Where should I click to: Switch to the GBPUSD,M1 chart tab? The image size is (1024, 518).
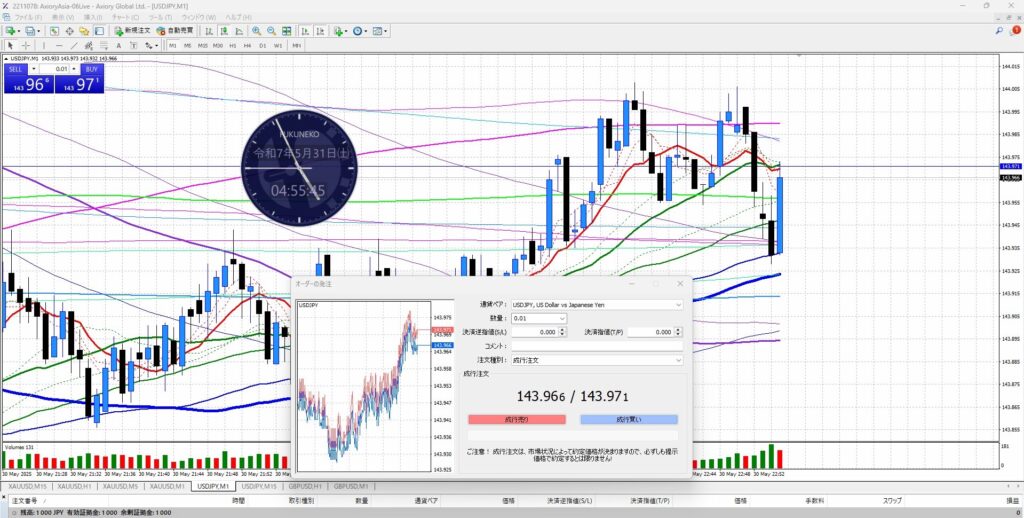[351, 487]
